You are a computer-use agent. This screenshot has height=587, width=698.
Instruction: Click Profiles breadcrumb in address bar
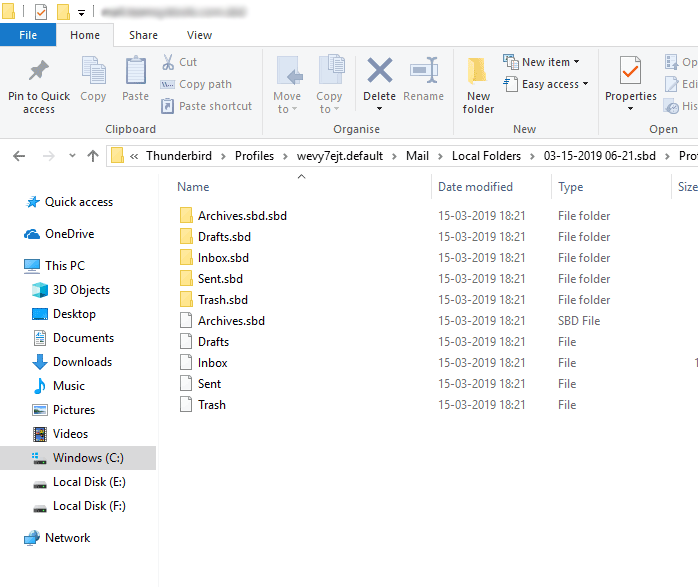coord(254,156)
